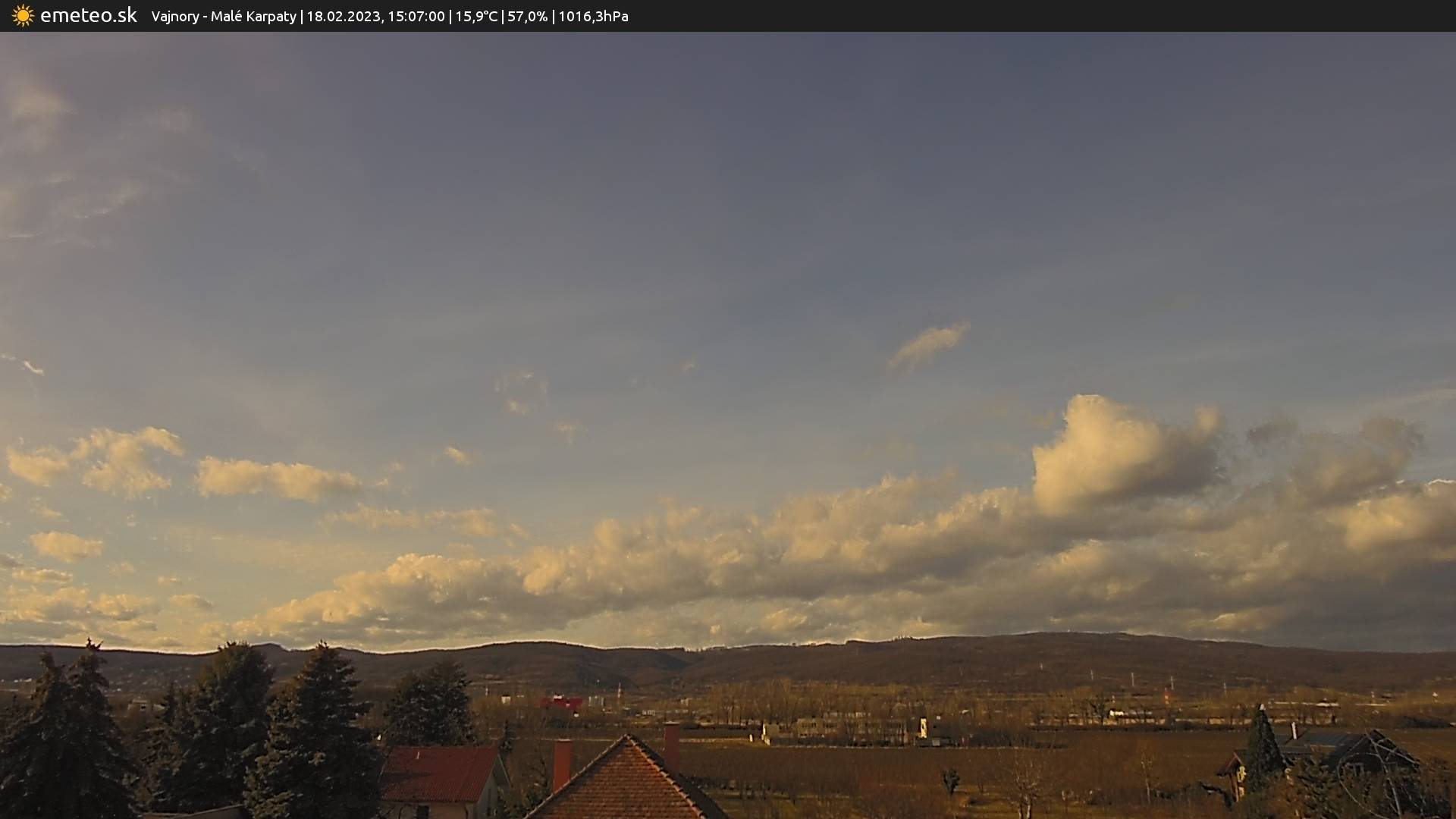Click the dark red roof of left house
Screen dimensions: 1456x819
440,773
